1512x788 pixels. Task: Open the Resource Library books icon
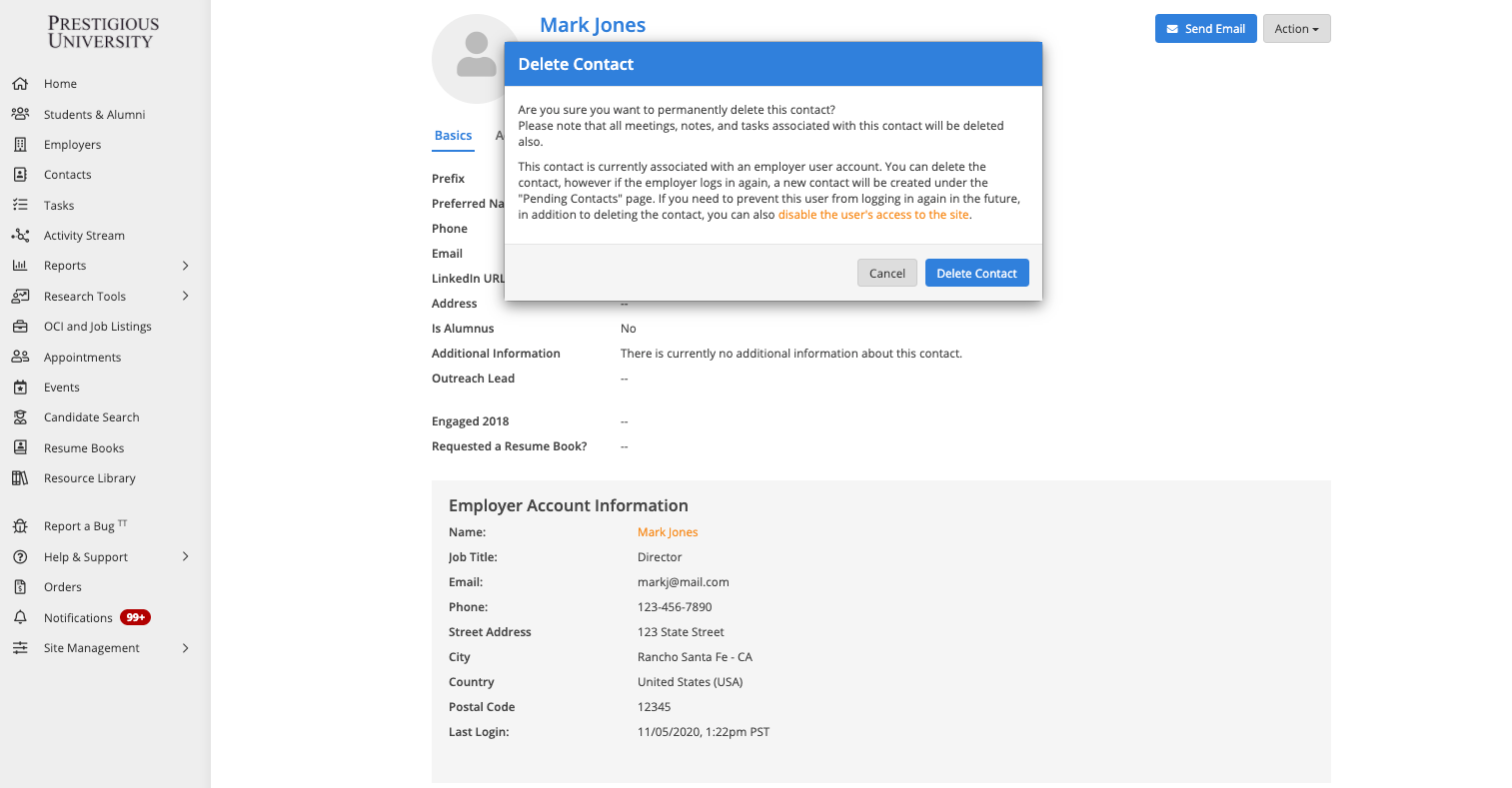point(20,478)
